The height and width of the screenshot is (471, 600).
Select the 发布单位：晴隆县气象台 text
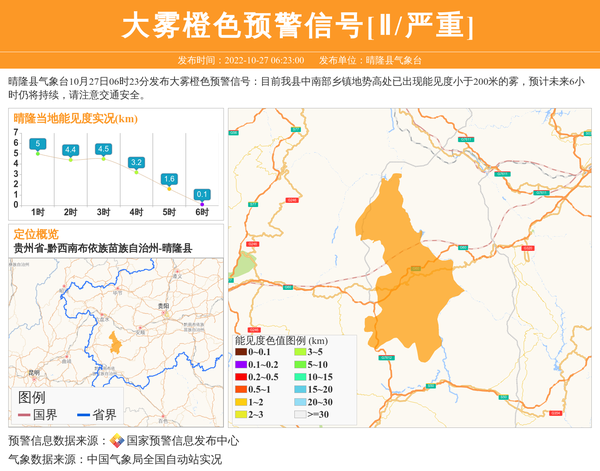coord(370,60)
